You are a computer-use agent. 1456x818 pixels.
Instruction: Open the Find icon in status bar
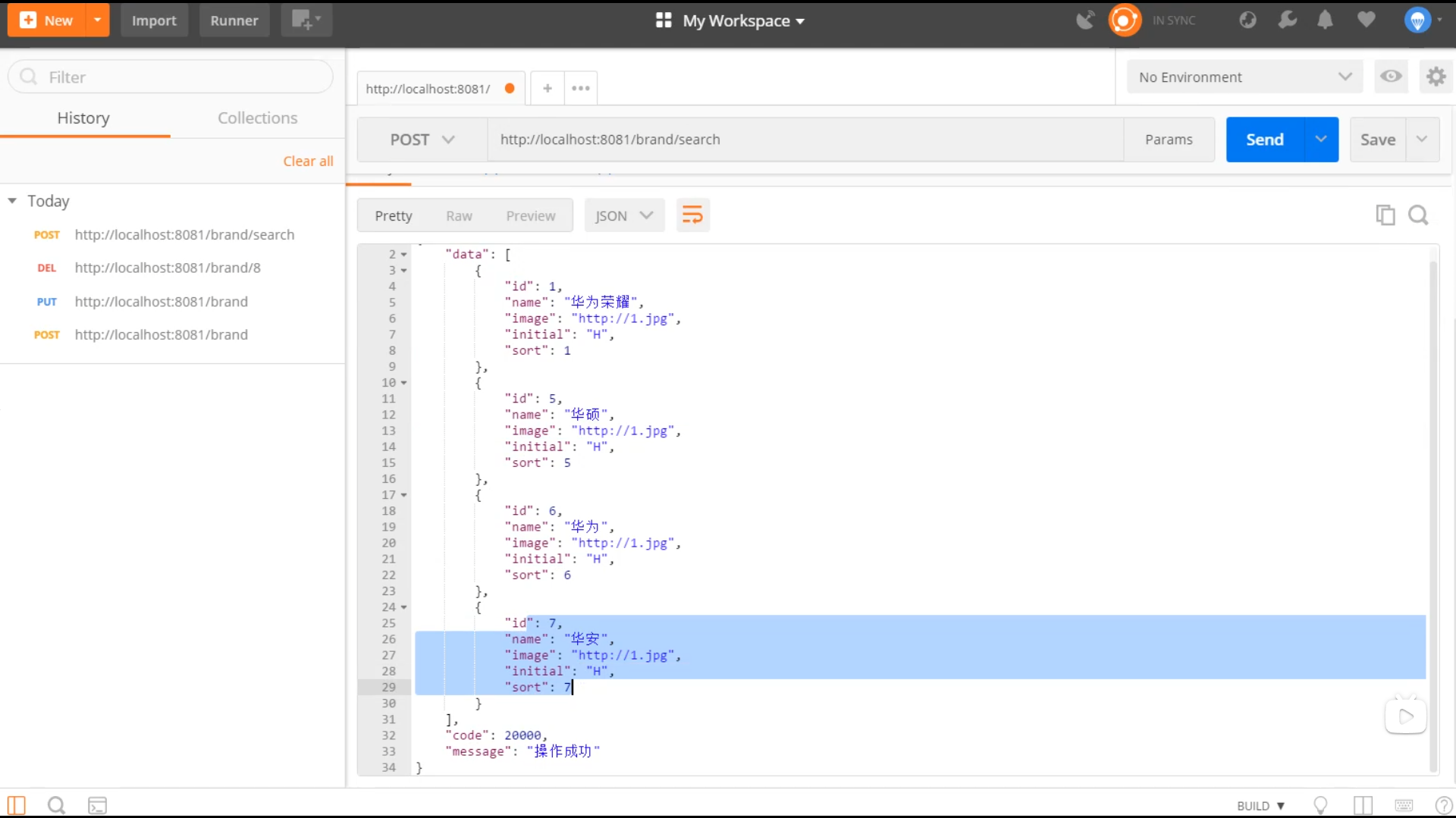(x=56, y=805)
